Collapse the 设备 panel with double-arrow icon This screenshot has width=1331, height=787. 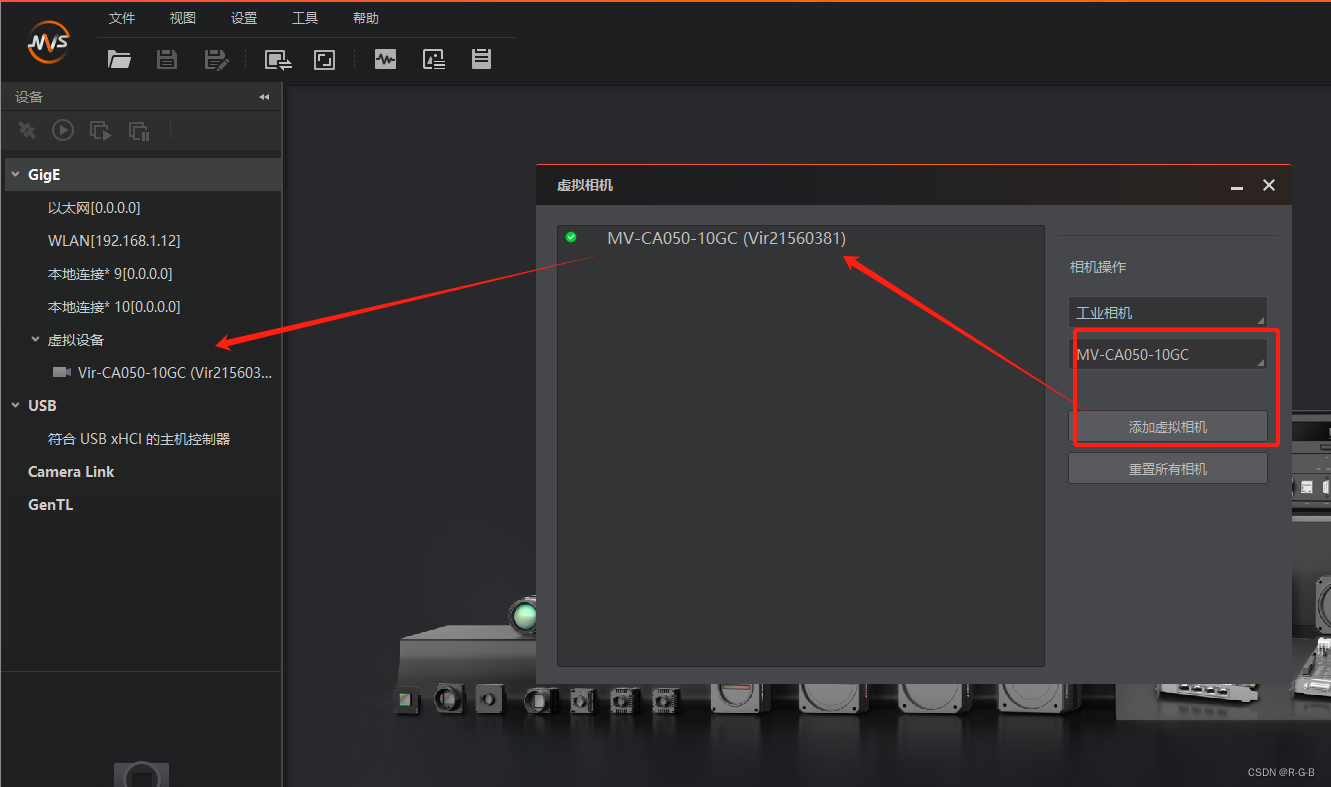tap(264, 97)
